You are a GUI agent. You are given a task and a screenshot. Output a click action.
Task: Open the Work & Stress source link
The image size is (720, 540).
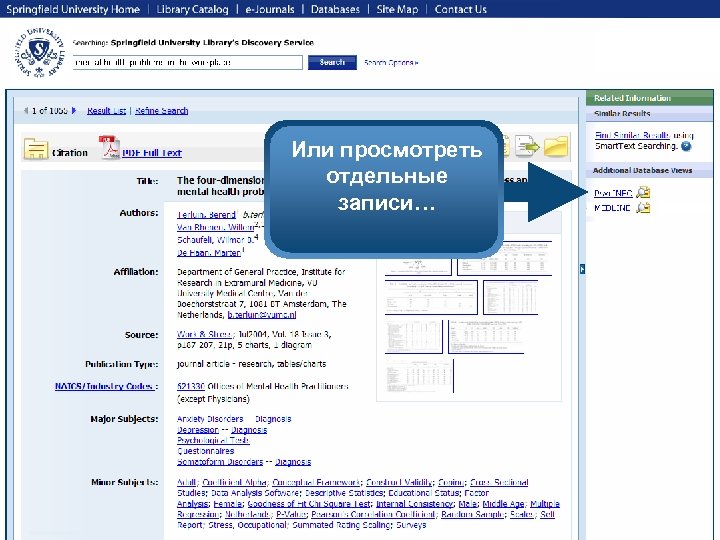205,334
